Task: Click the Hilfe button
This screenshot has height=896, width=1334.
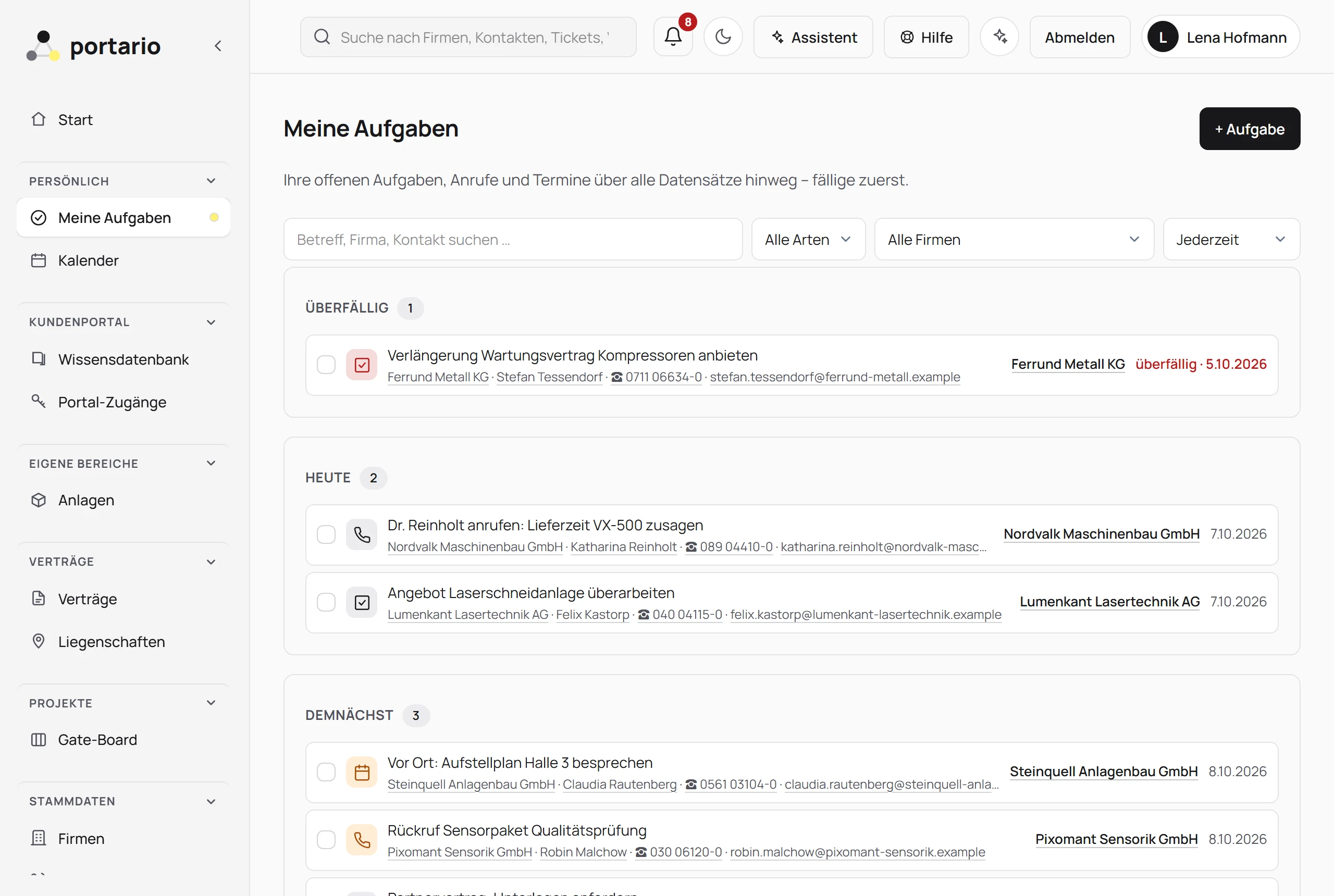Action: pos(926,37)
